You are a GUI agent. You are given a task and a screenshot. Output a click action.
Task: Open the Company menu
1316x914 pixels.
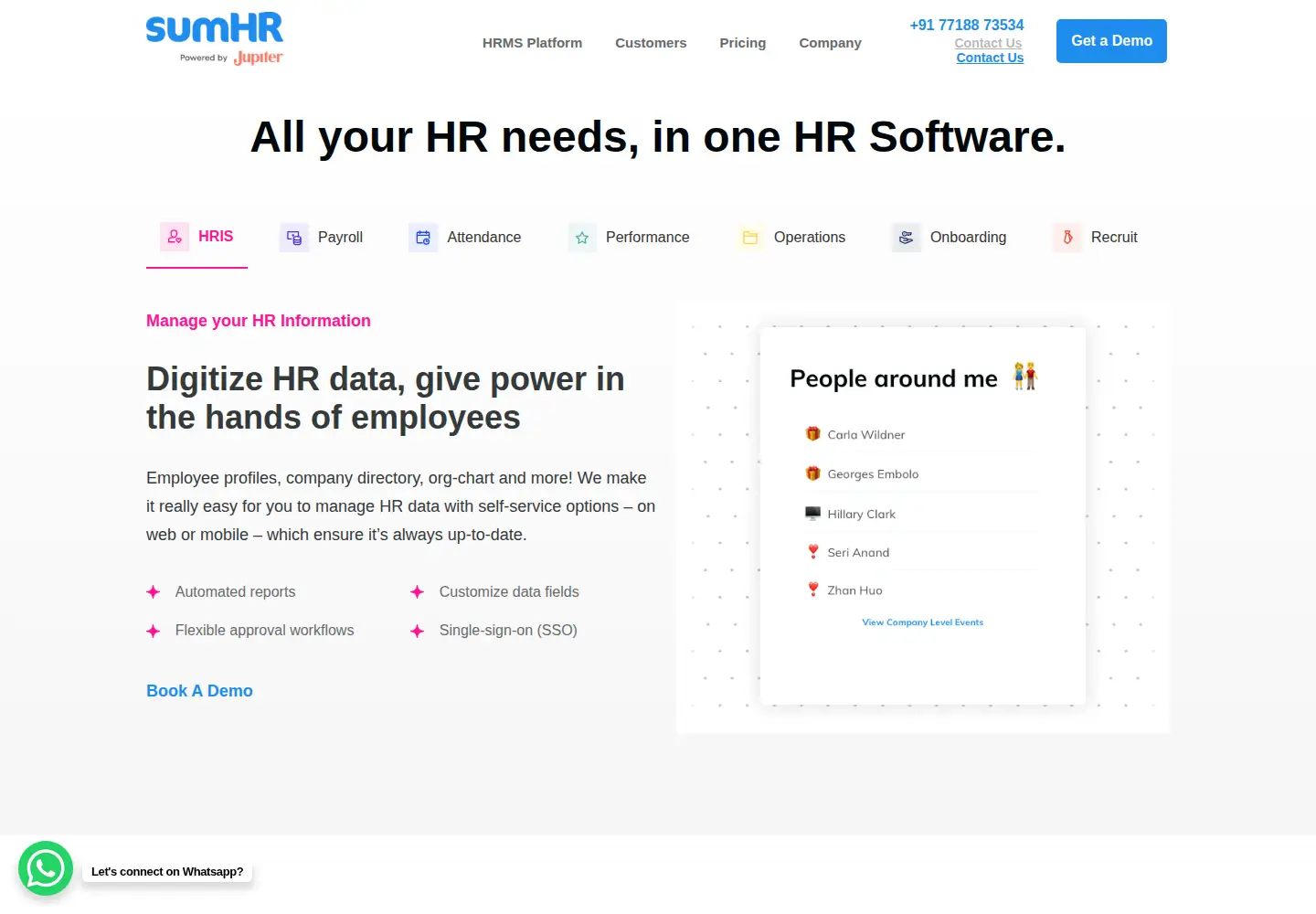[830, 43]
